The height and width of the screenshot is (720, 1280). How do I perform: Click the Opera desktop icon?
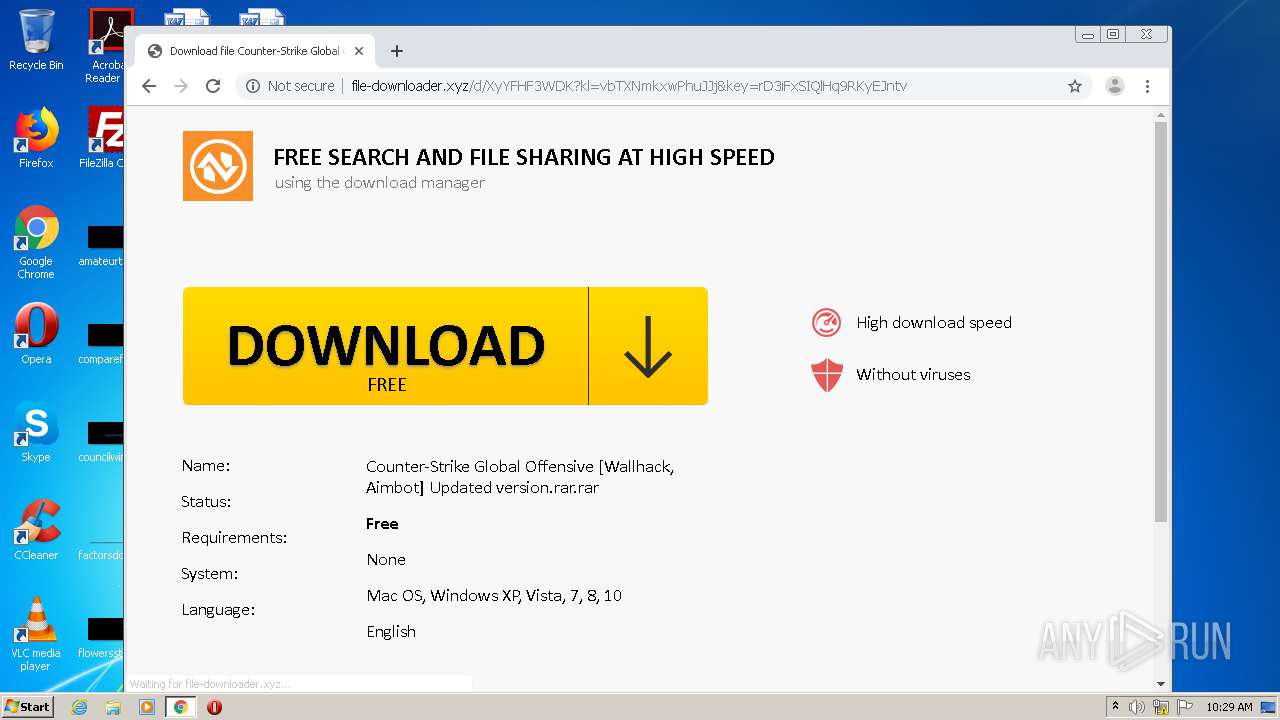pos(36,334)
